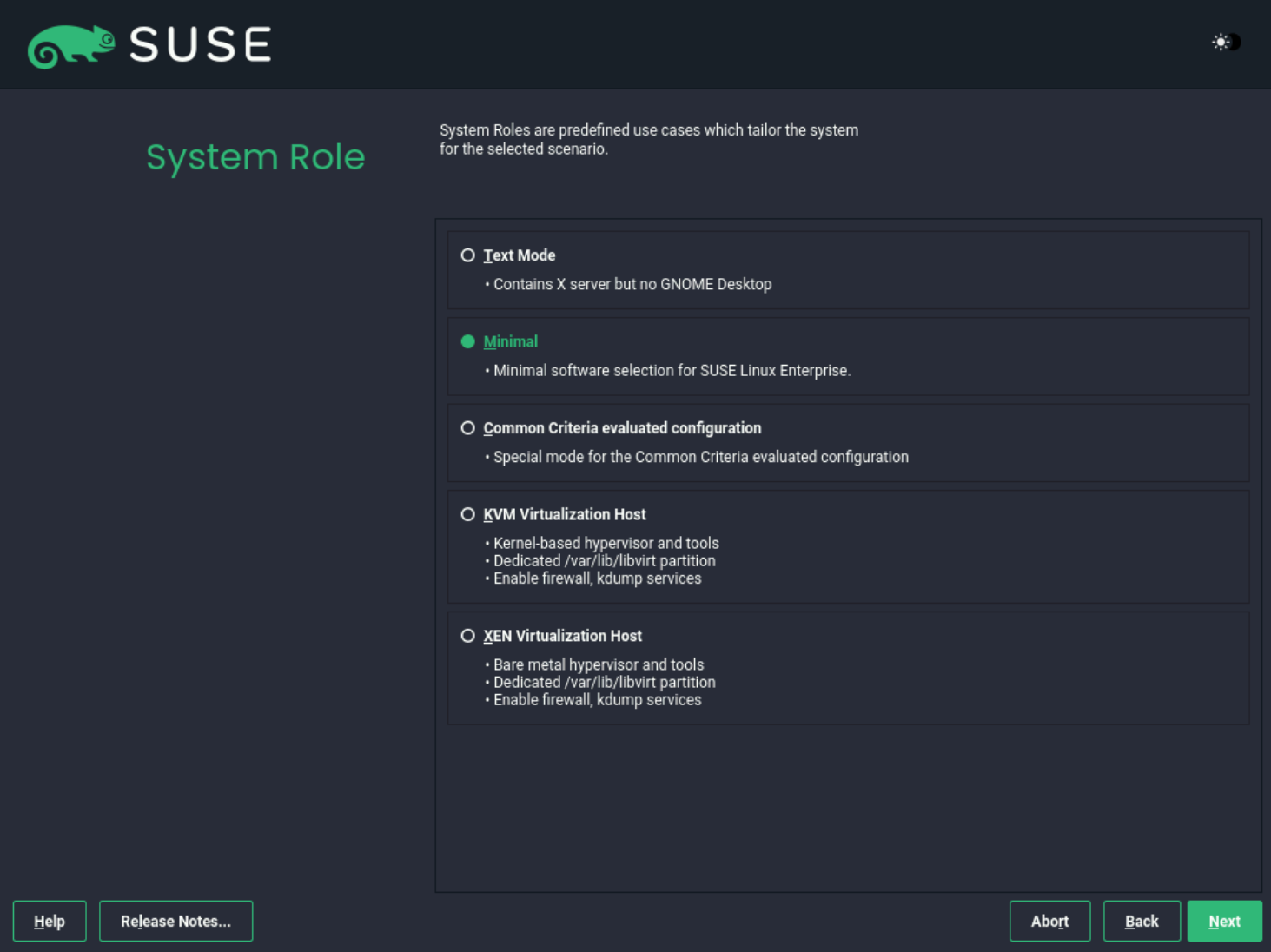Click the 'Contains X server but no GNOME' description
Viewport: 1271px width, 952px height.
click(632, 284)
